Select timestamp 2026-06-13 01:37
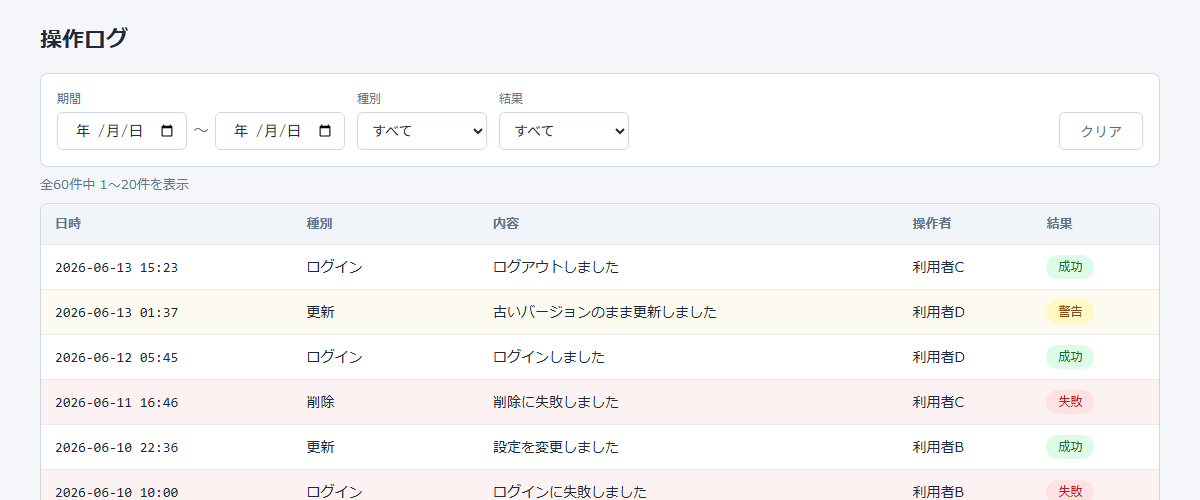Viewport: 1200px width, 500px height. point(117,312)
